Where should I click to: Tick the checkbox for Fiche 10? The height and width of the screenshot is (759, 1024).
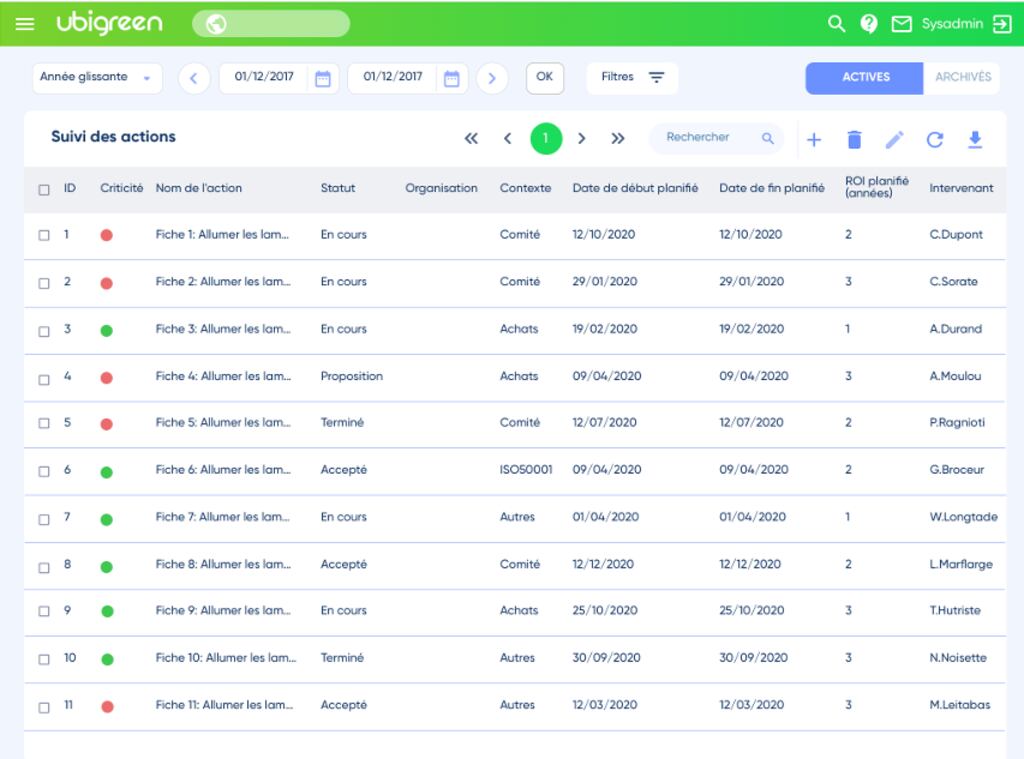44,659
